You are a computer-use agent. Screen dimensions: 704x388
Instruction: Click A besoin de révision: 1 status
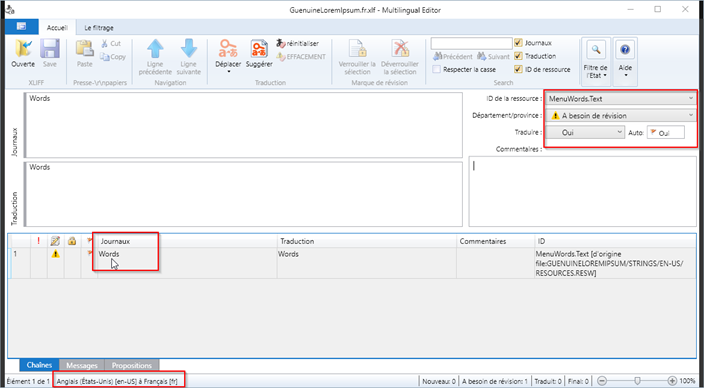(x=495, y=381)
